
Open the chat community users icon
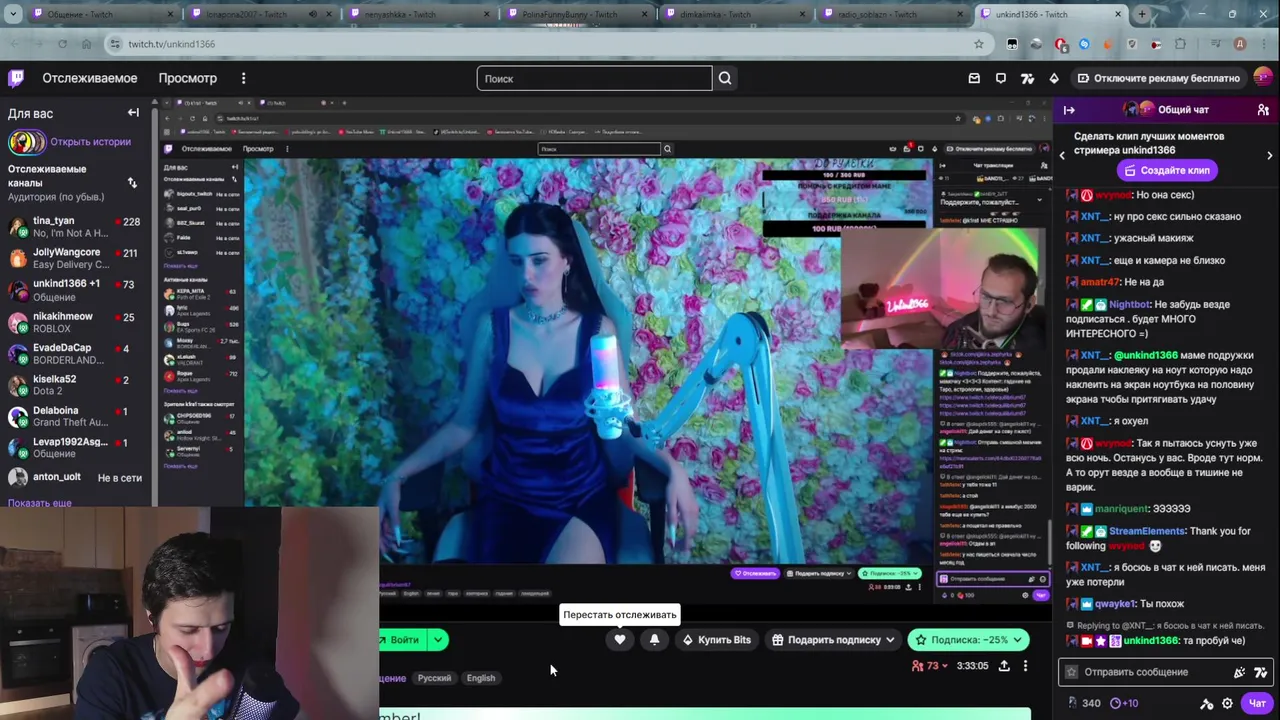1263,110
